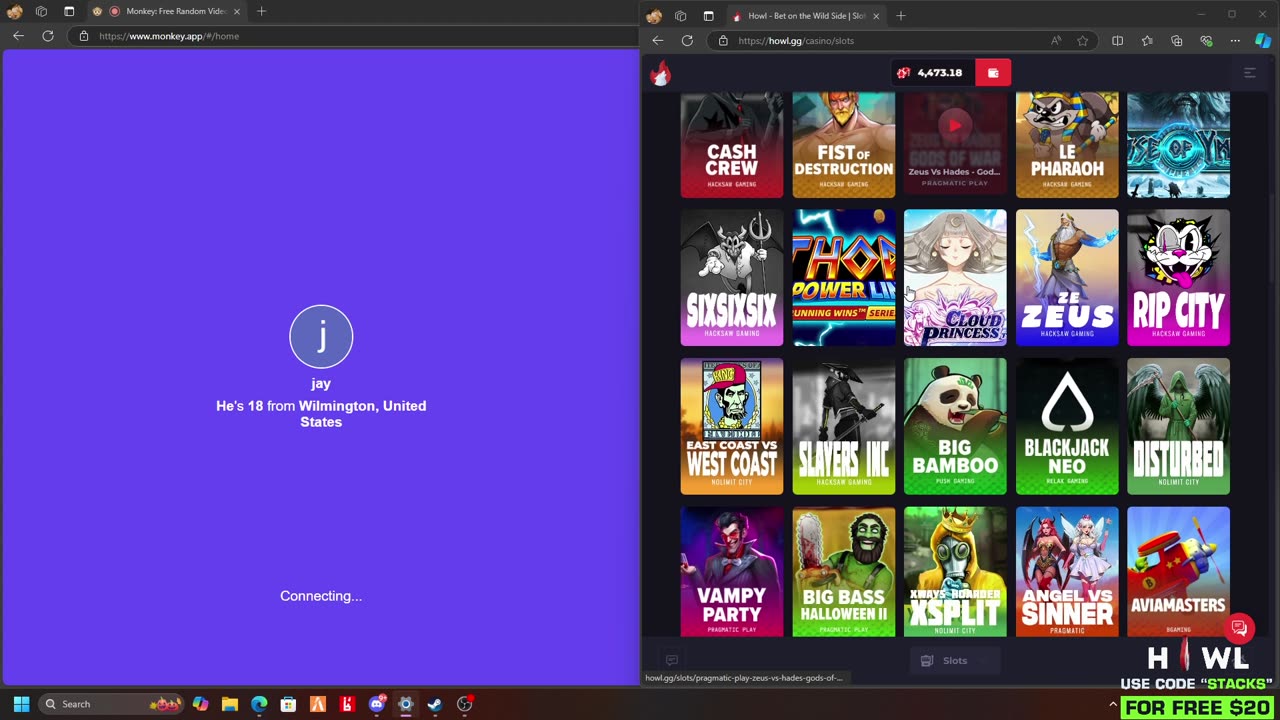1280x720 pixels.
Task: Open a new tab in Monkey window
Action: click(x=261, y=11)
